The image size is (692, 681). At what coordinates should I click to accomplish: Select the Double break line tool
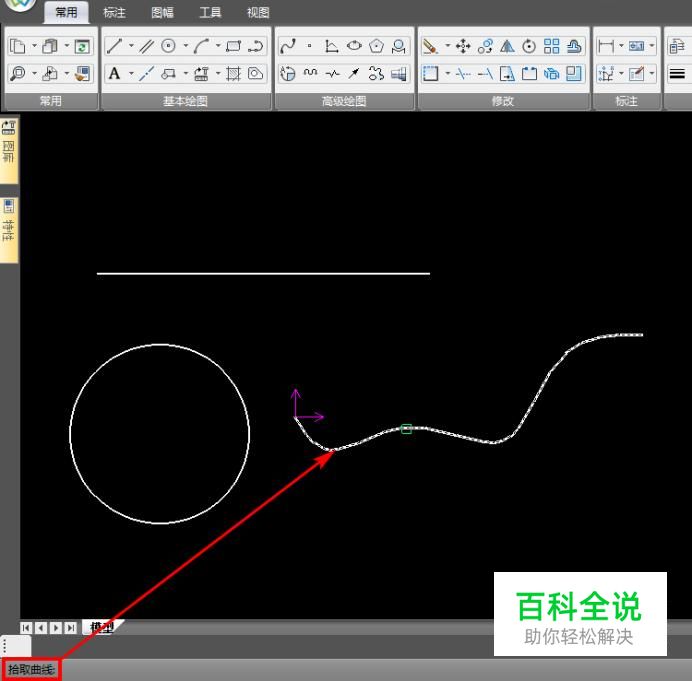[332, 73]
